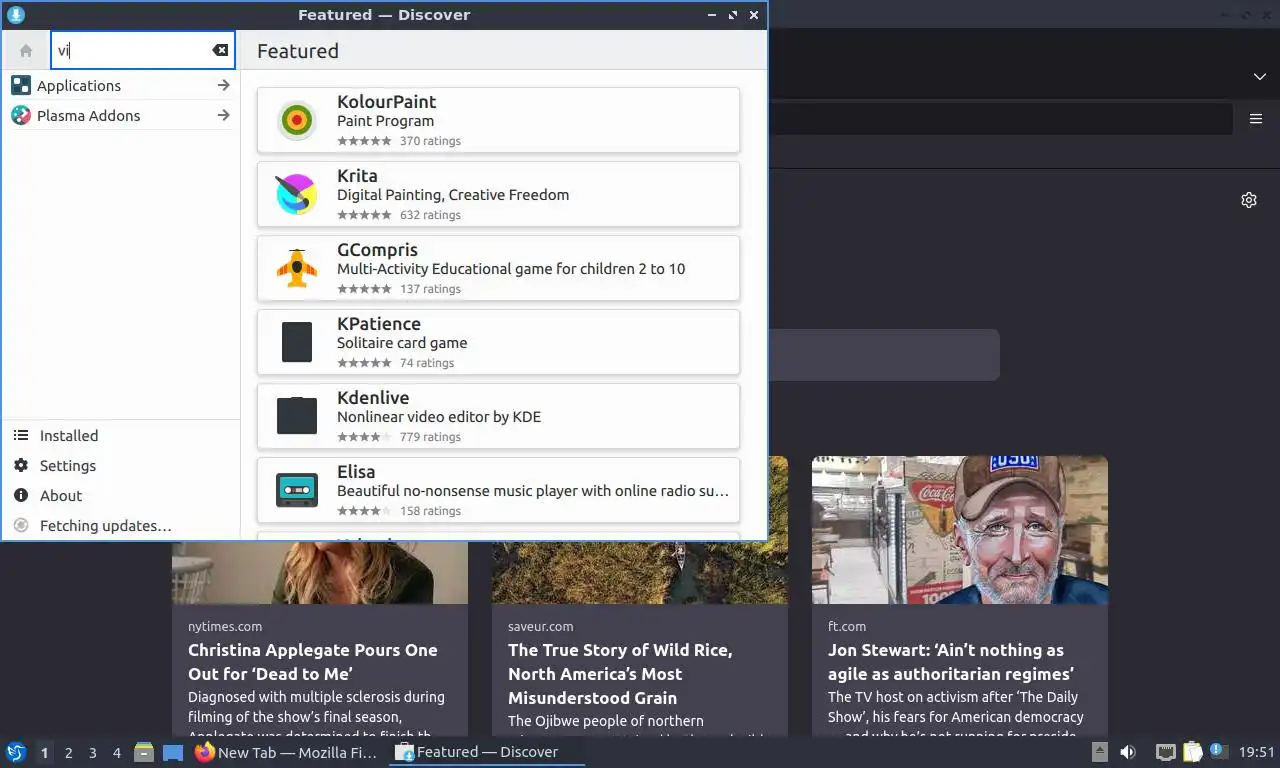Expand Firefox tab list chevron
Image resolution: width=1280 pixels, height=768 pixels.
1260,77
